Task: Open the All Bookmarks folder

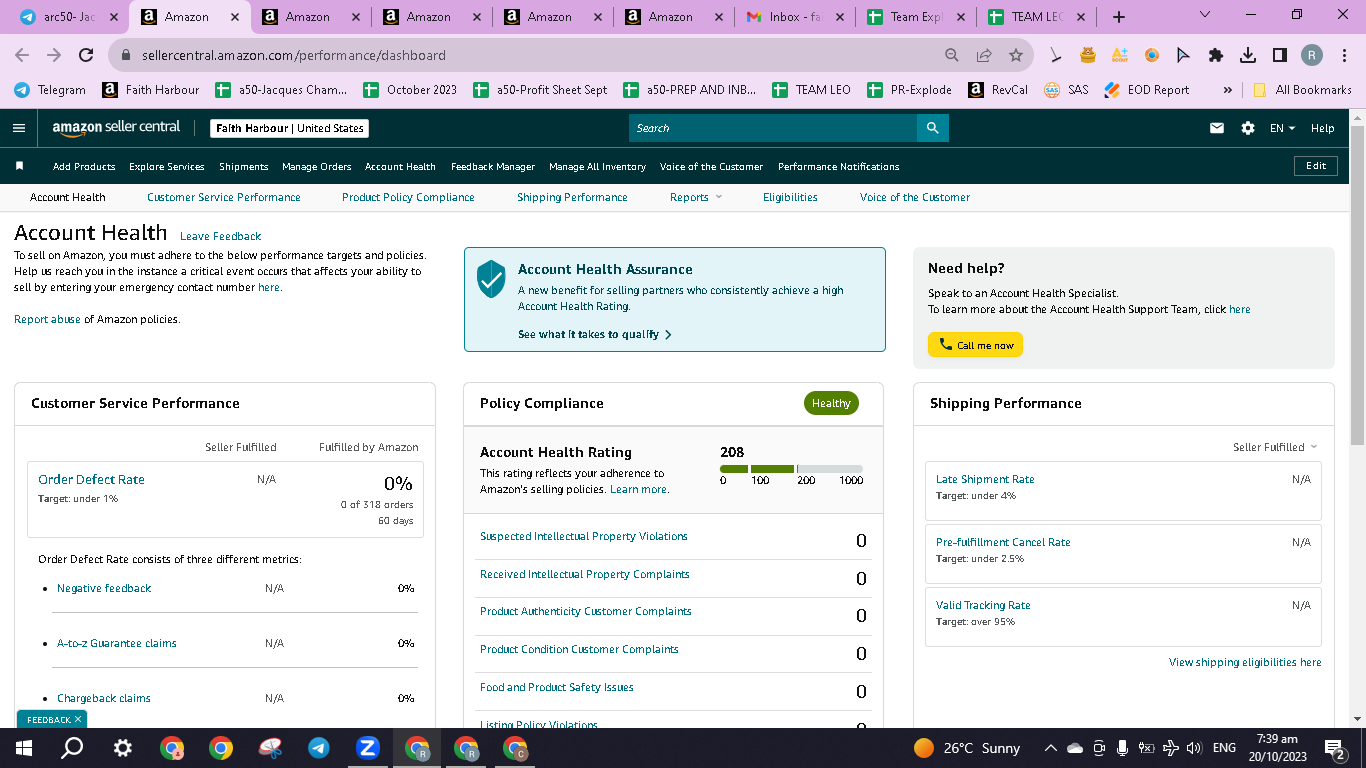Action: tap(1301, 90)
